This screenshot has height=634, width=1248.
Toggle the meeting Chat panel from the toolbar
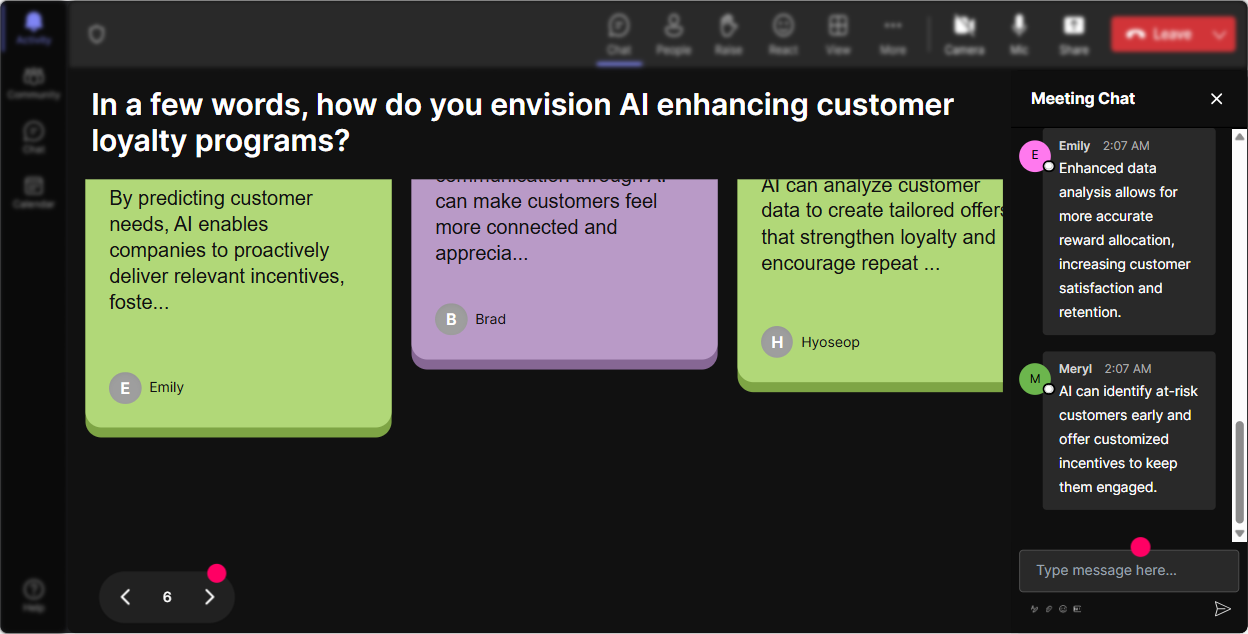click(x=619, y=34)
